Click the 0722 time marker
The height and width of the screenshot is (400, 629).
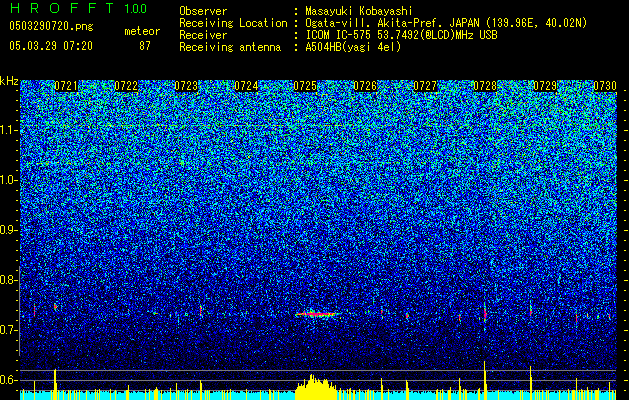[x=126, y=86]
